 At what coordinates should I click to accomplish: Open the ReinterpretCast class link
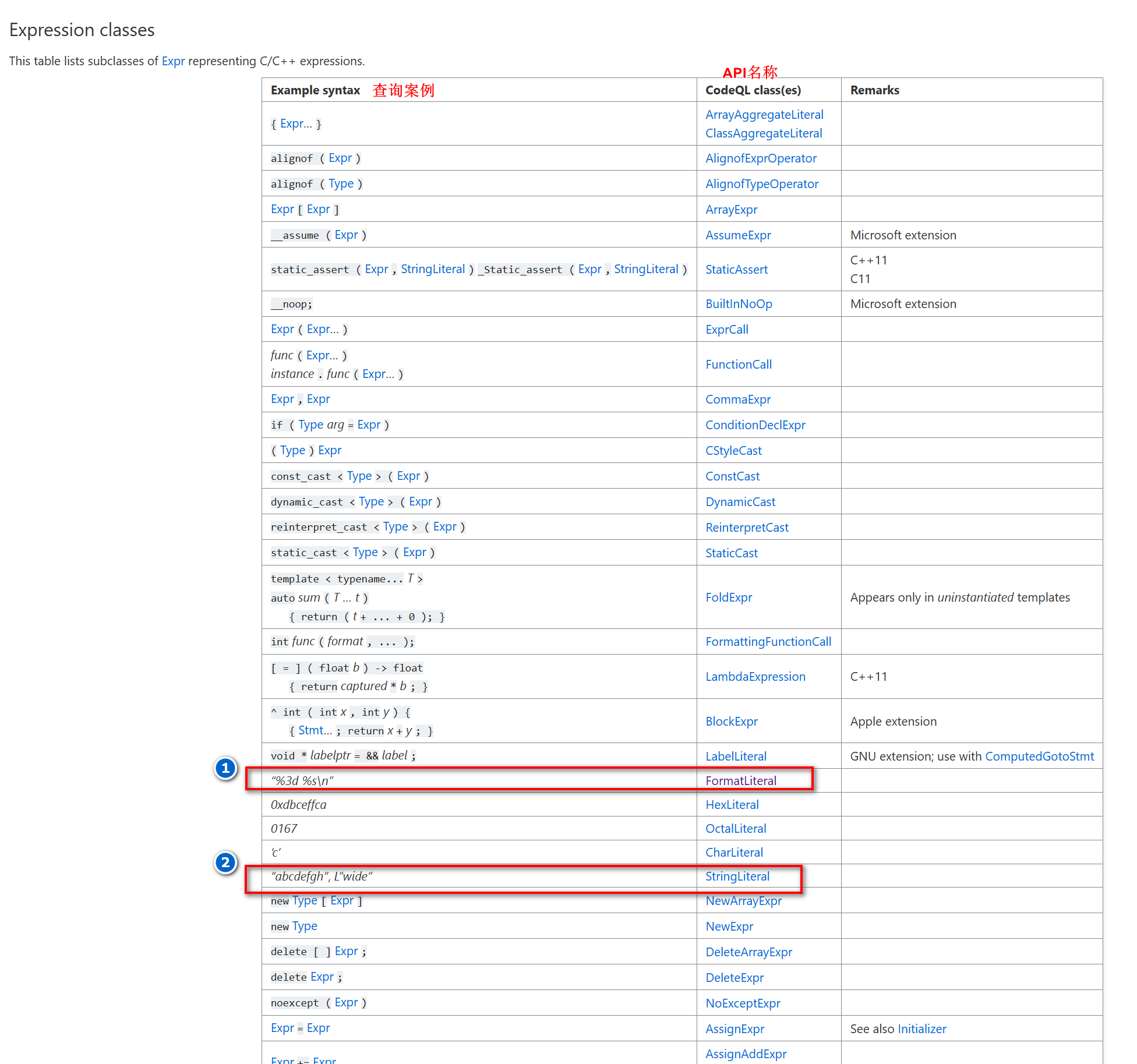coord(747,528)
